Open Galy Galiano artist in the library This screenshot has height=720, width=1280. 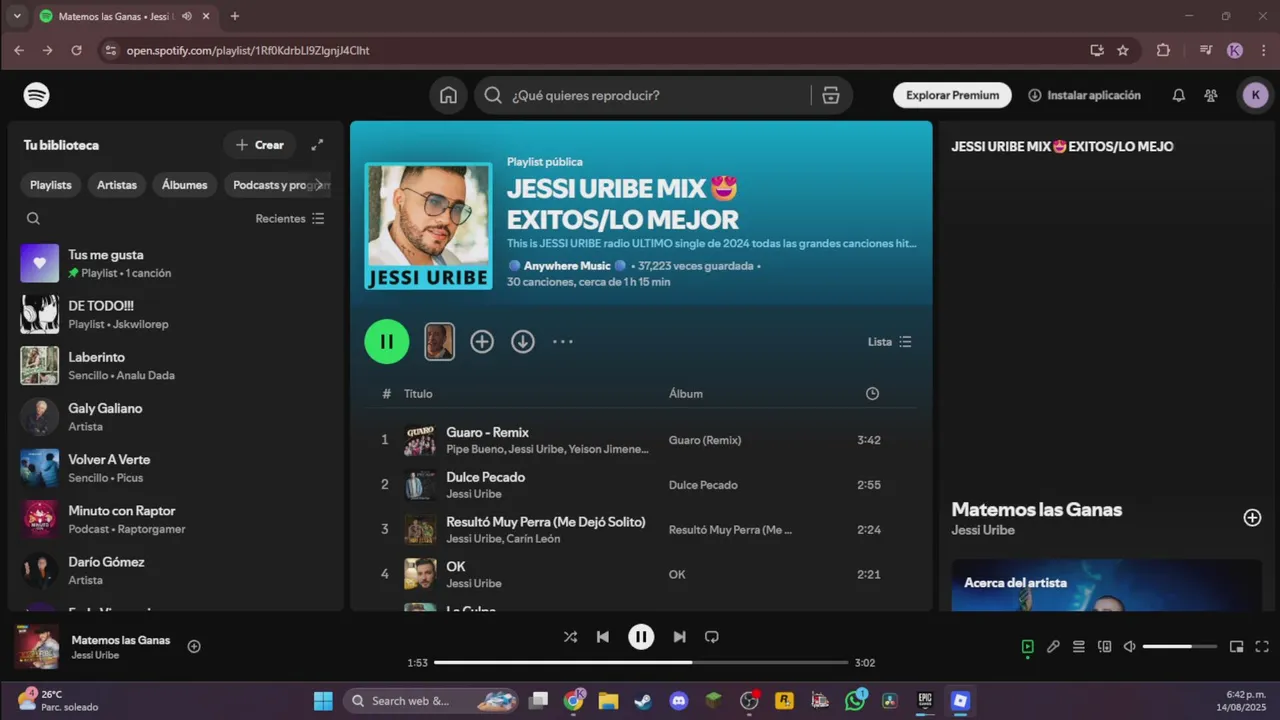pos(175,417)
